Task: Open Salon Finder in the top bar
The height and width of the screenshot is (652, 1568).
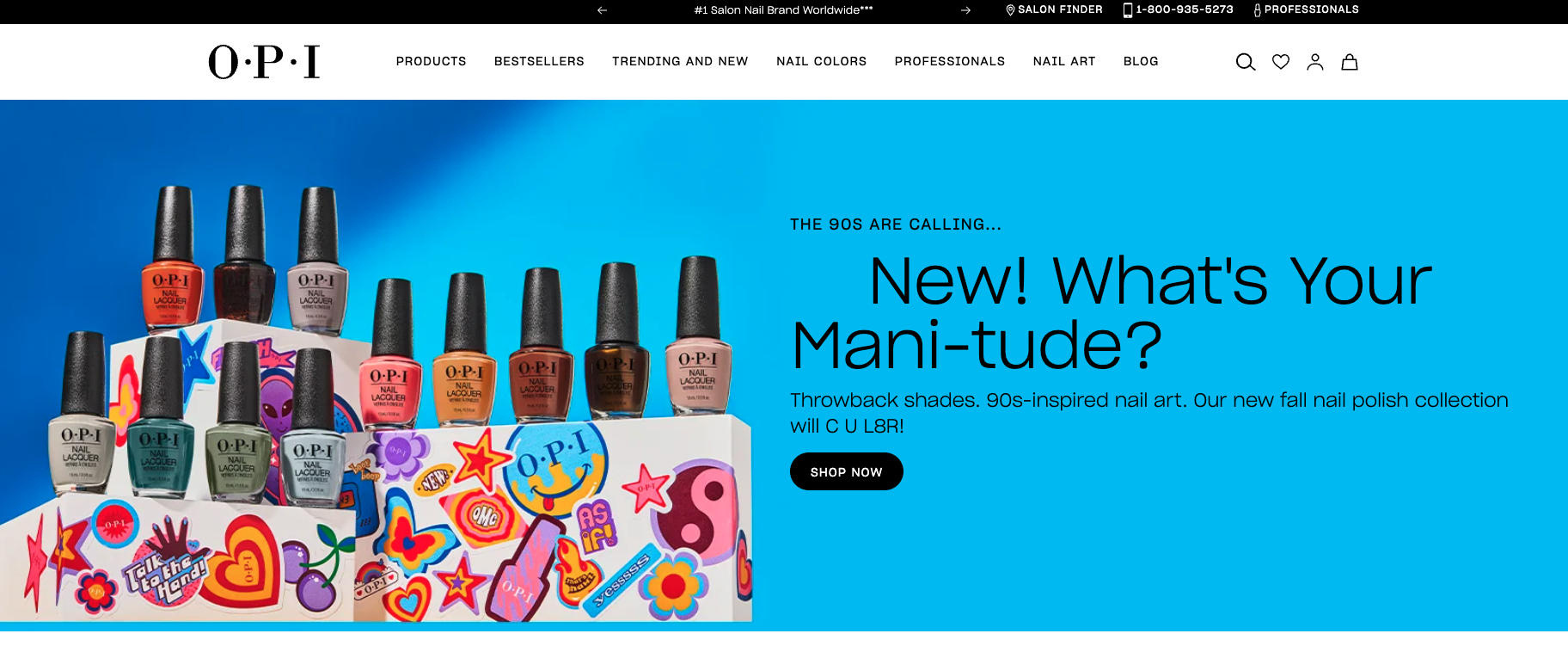Action: pos(1054,9)
